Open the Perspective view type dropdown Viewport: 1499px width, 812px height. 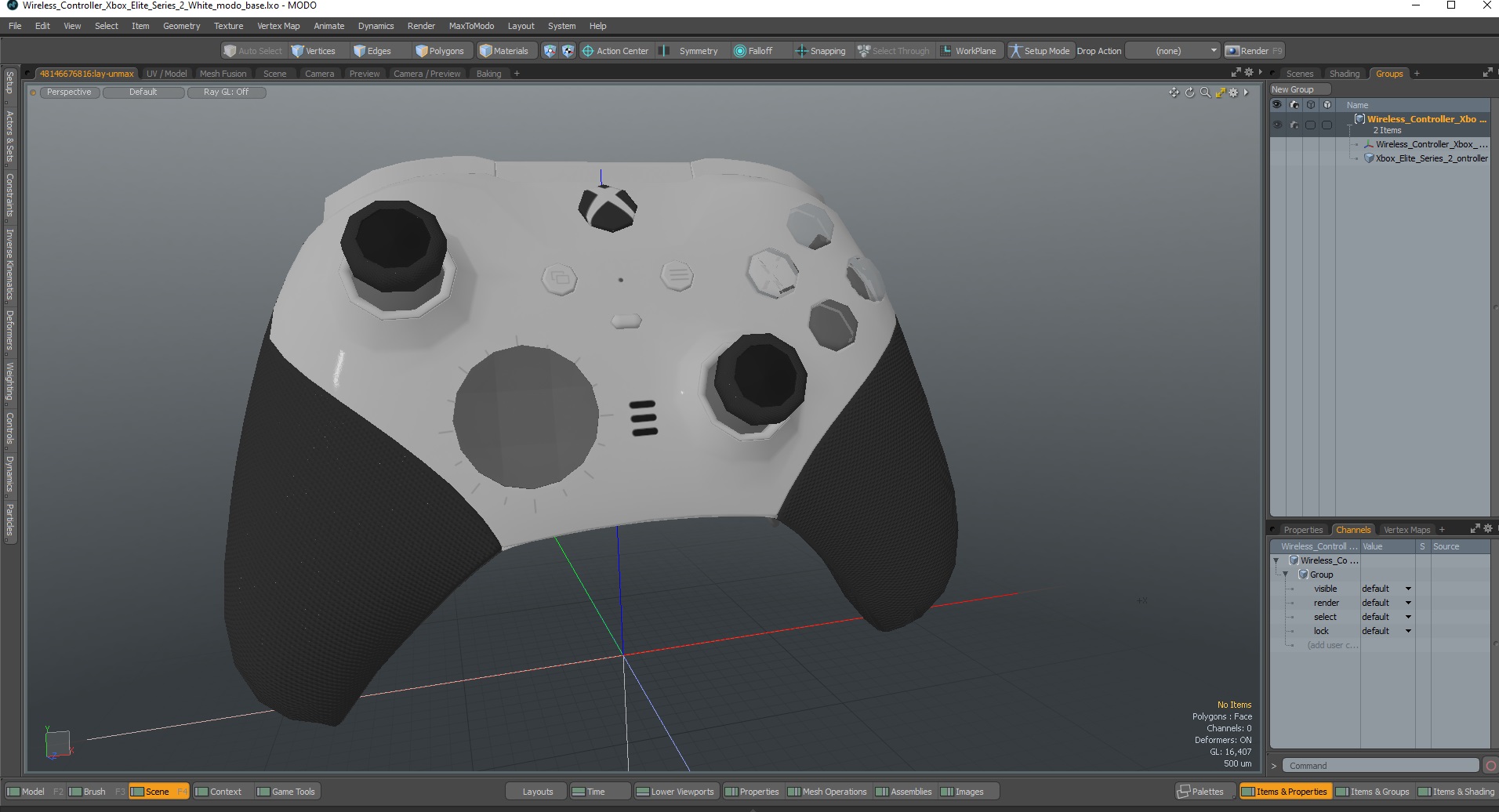[x=69, y=92]
